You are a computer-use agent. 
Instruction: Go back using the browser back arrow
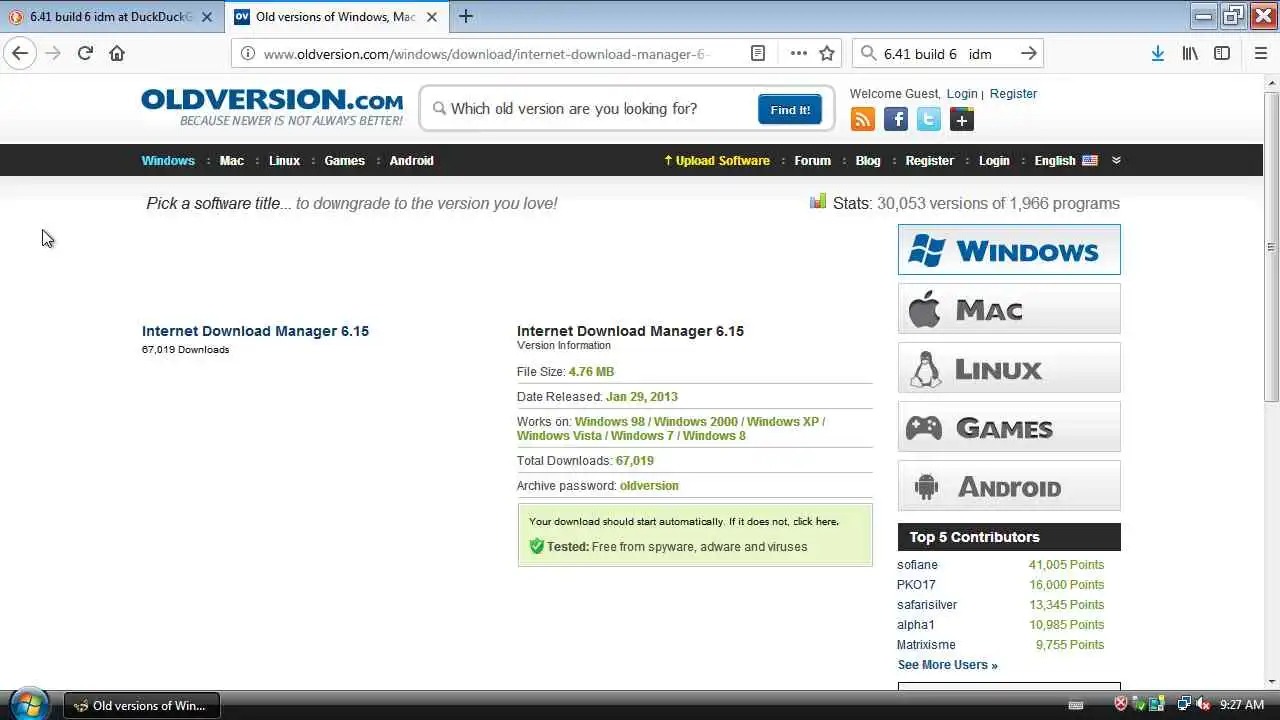point(20,54)
